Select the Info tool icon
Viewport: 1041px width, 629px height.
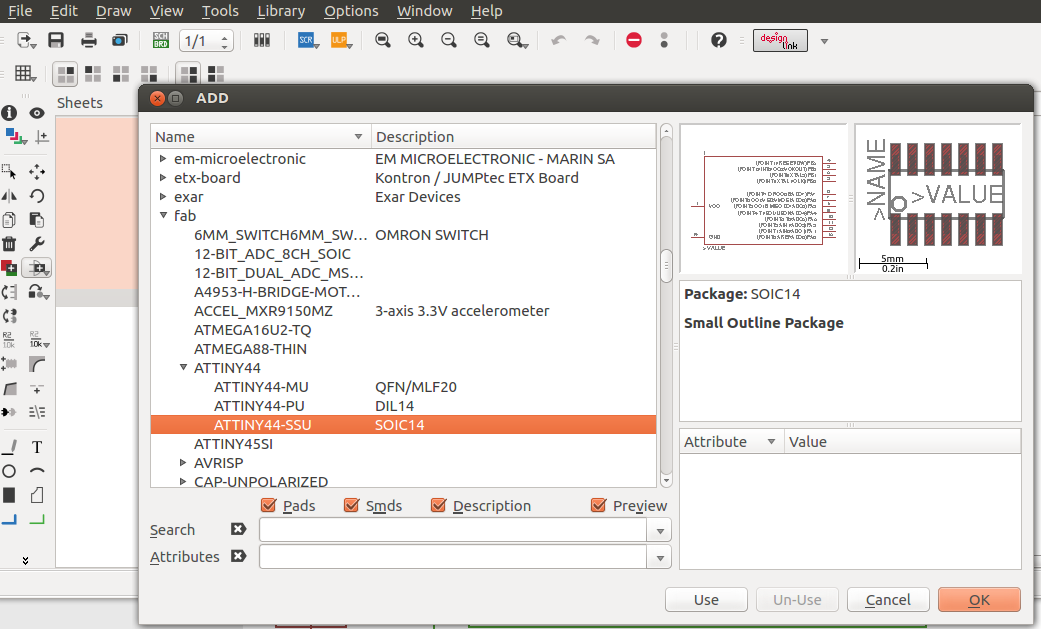coord(9,113)
